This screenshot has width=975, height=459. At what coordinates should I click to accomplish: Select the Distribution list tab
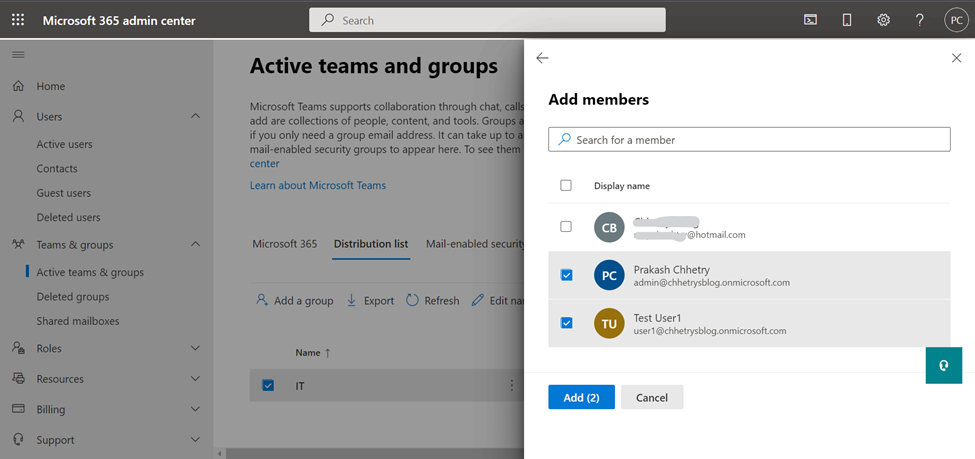pos(371,244)
